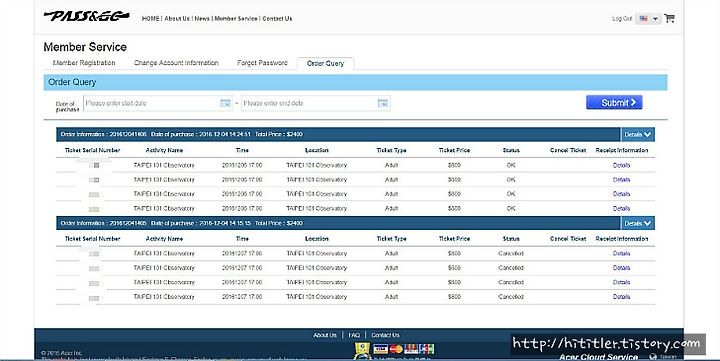The image size is (720, 361).
Task: Open the language flag dropdown
Action: tap(648, 19)
